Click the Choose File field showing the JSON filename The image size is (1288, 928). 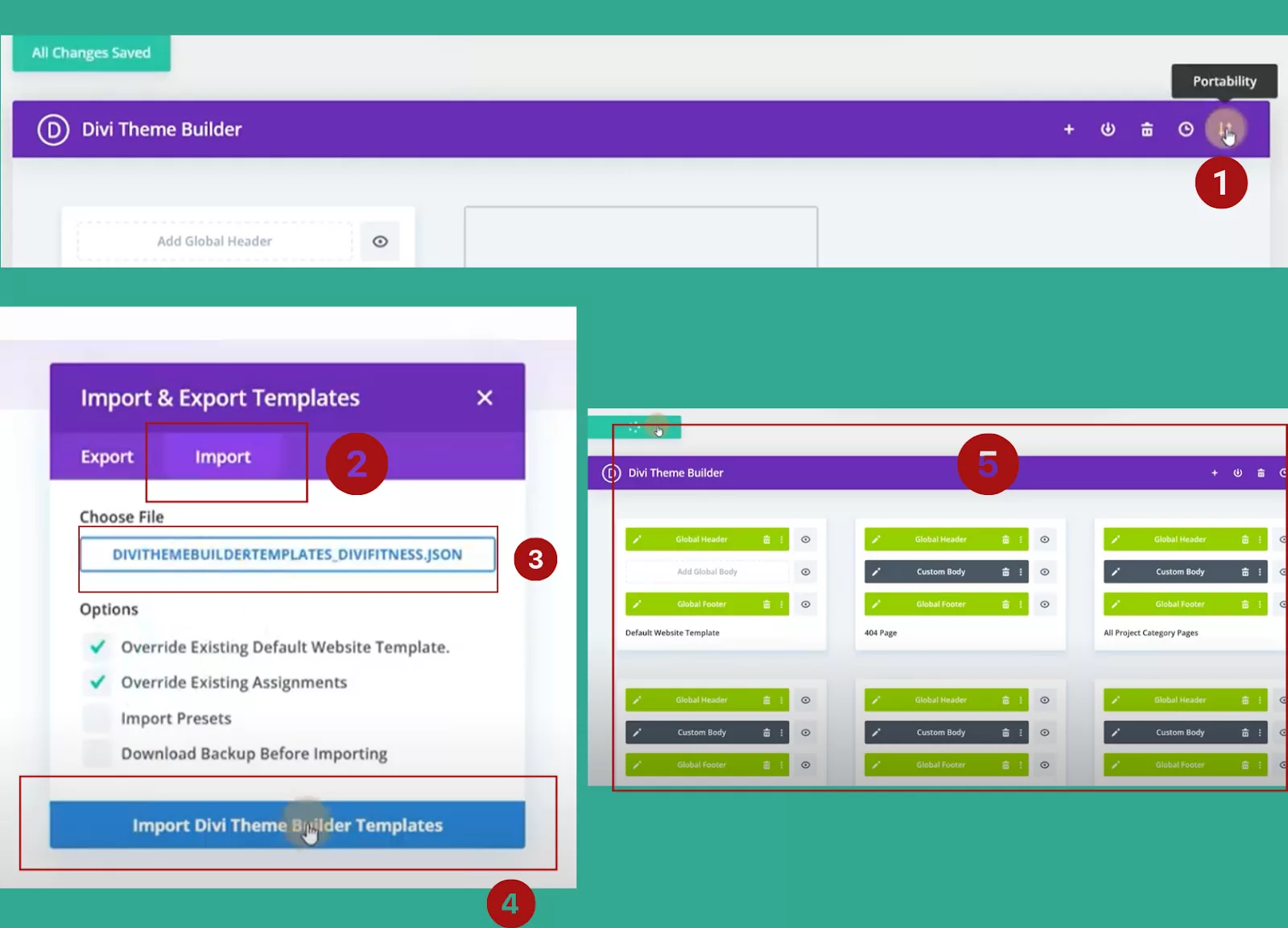(x=287, y=555)
